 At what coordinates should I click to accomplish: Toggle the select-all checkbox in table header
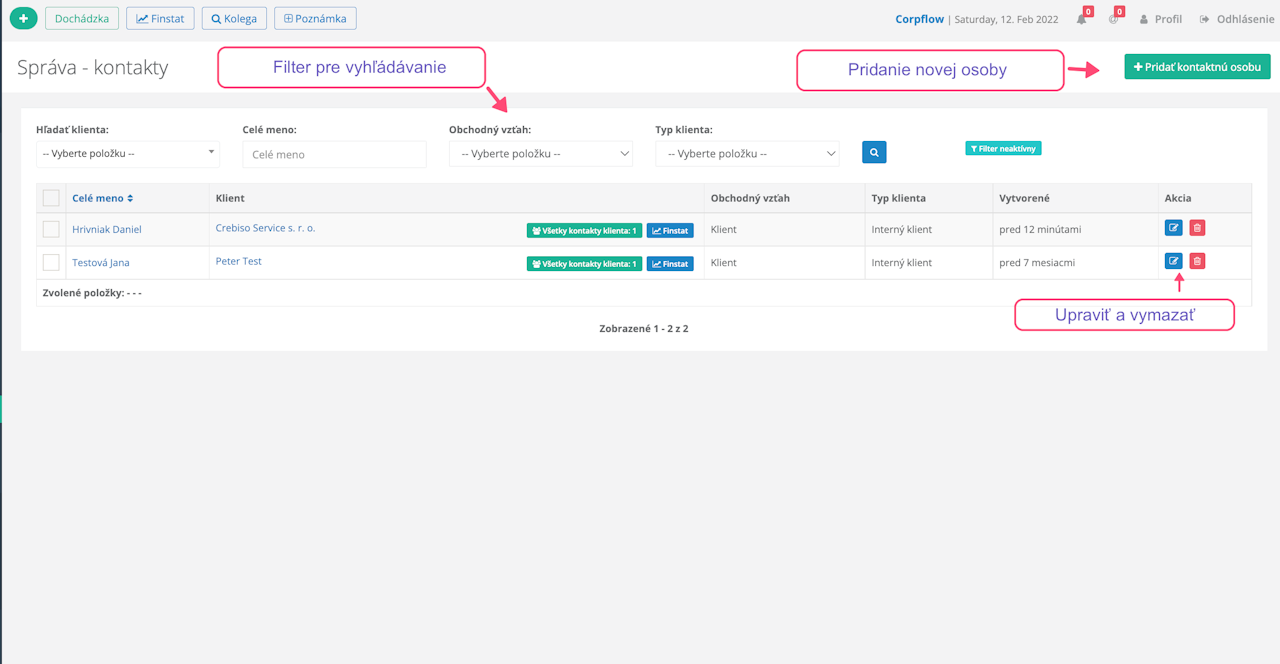51,198
